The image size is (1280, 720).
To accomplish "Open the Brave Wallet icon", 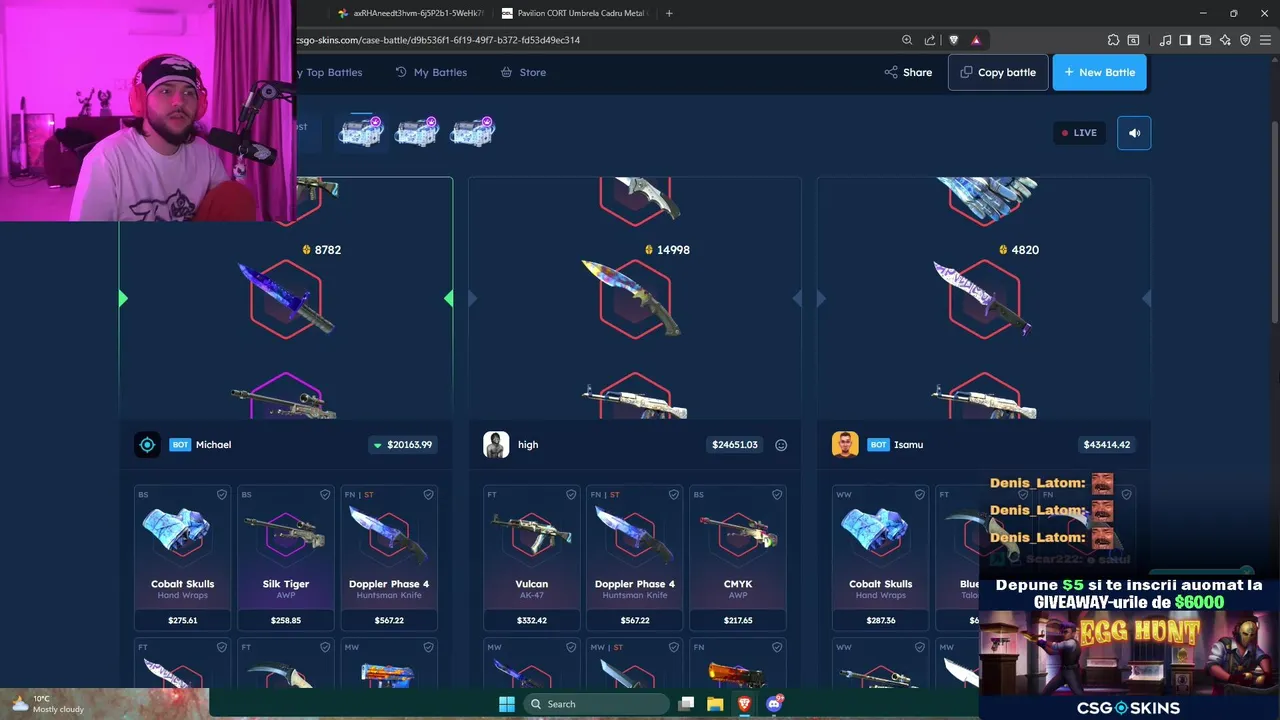I will [x=1205, y=40].
